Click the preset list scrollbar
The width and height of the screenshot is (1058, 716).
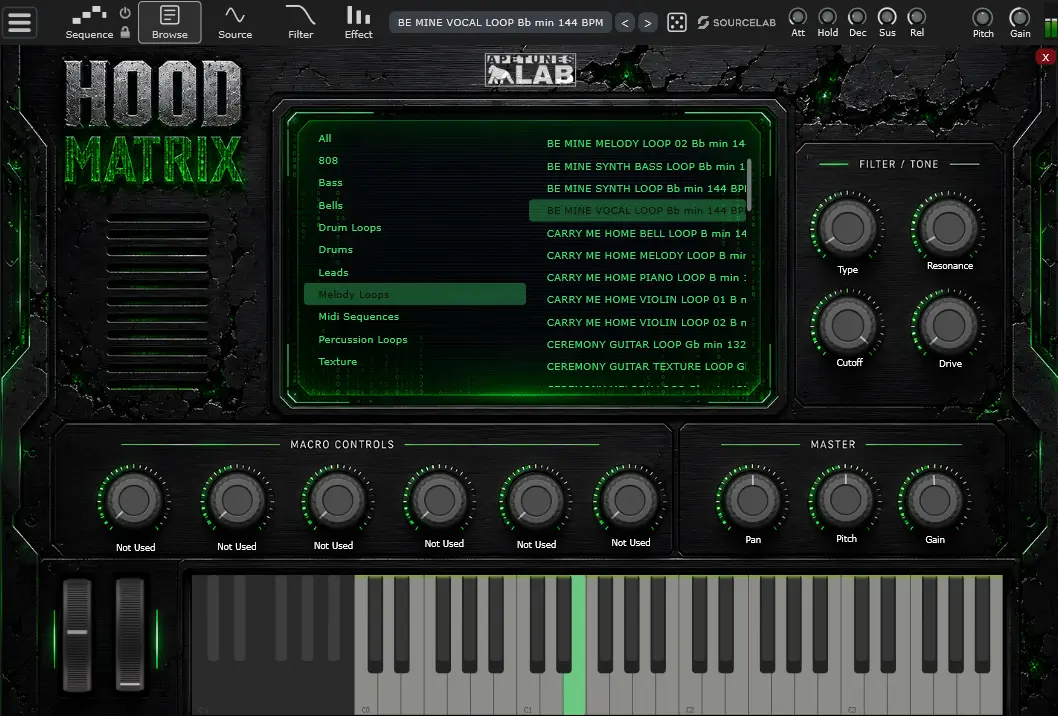tap(749, 184)
